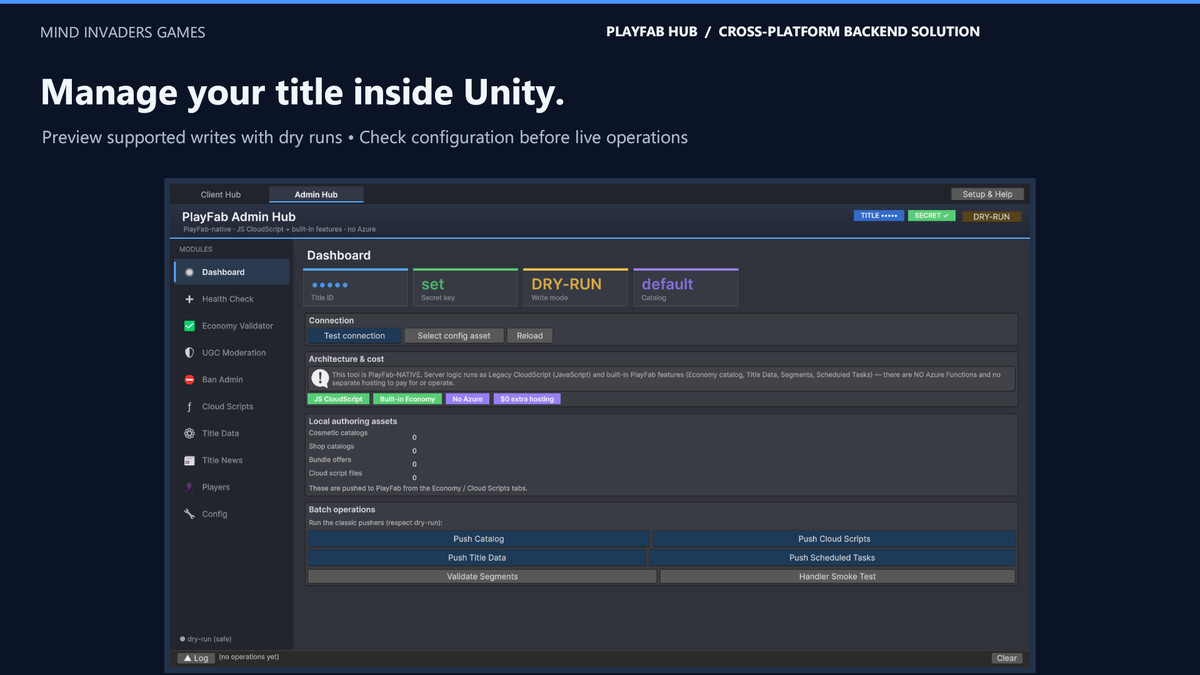
Task: Click the $0 extra hosting tag
Action: 527,399
